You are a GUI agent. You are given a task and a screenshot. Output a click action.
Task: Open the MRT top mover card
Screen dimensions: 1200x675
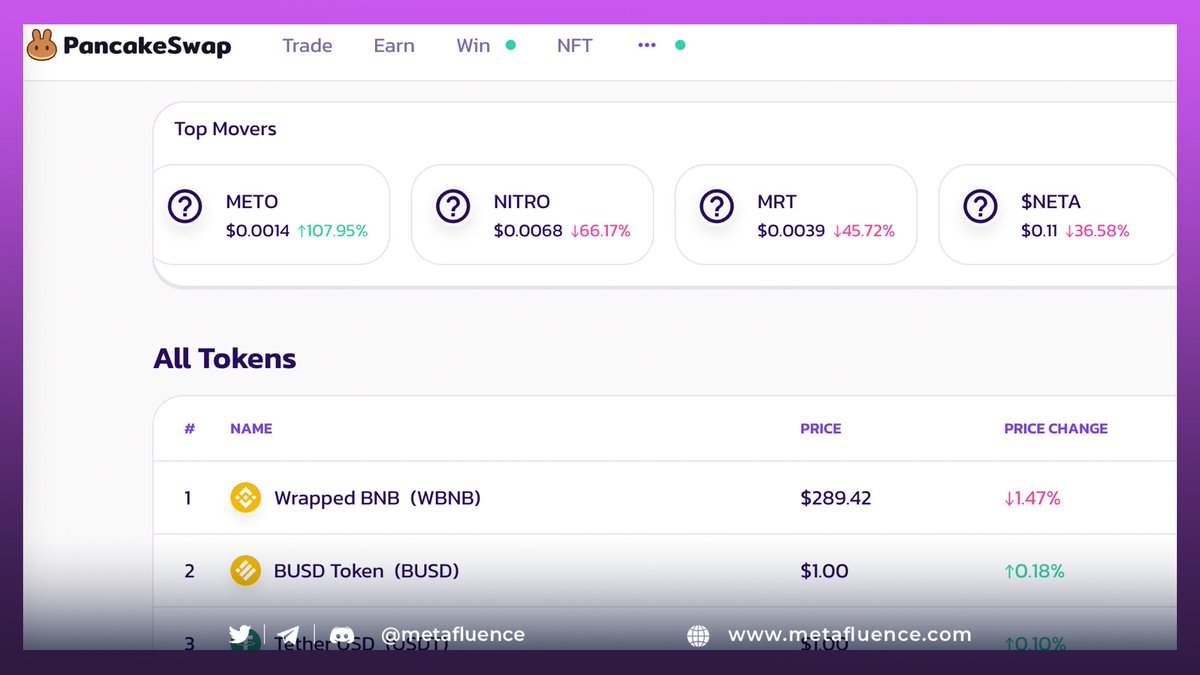pyautogui.click(x=796, y=215)
